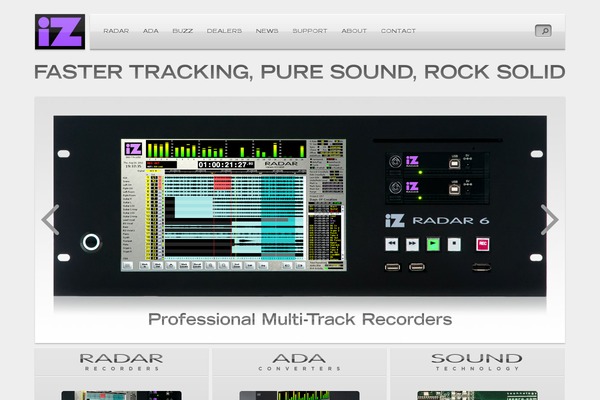The image size is (600, 400).
Task: Visit the ABOUT page
Action: point(354,31)
